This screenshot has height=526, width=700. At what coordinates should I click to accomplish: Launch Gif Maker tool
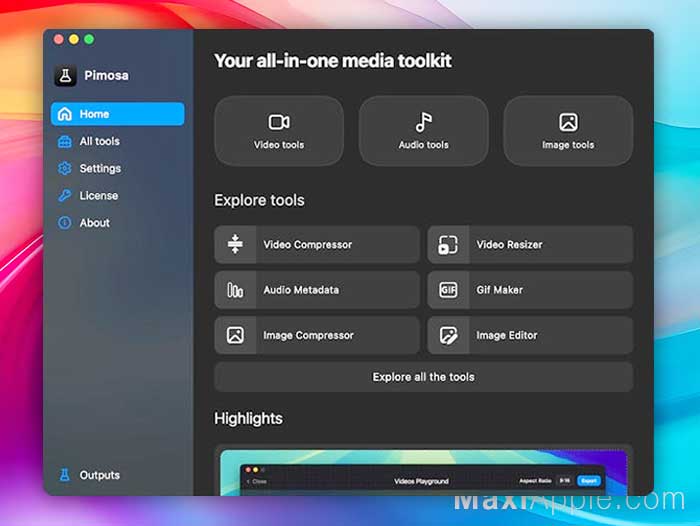pos(530,290)
